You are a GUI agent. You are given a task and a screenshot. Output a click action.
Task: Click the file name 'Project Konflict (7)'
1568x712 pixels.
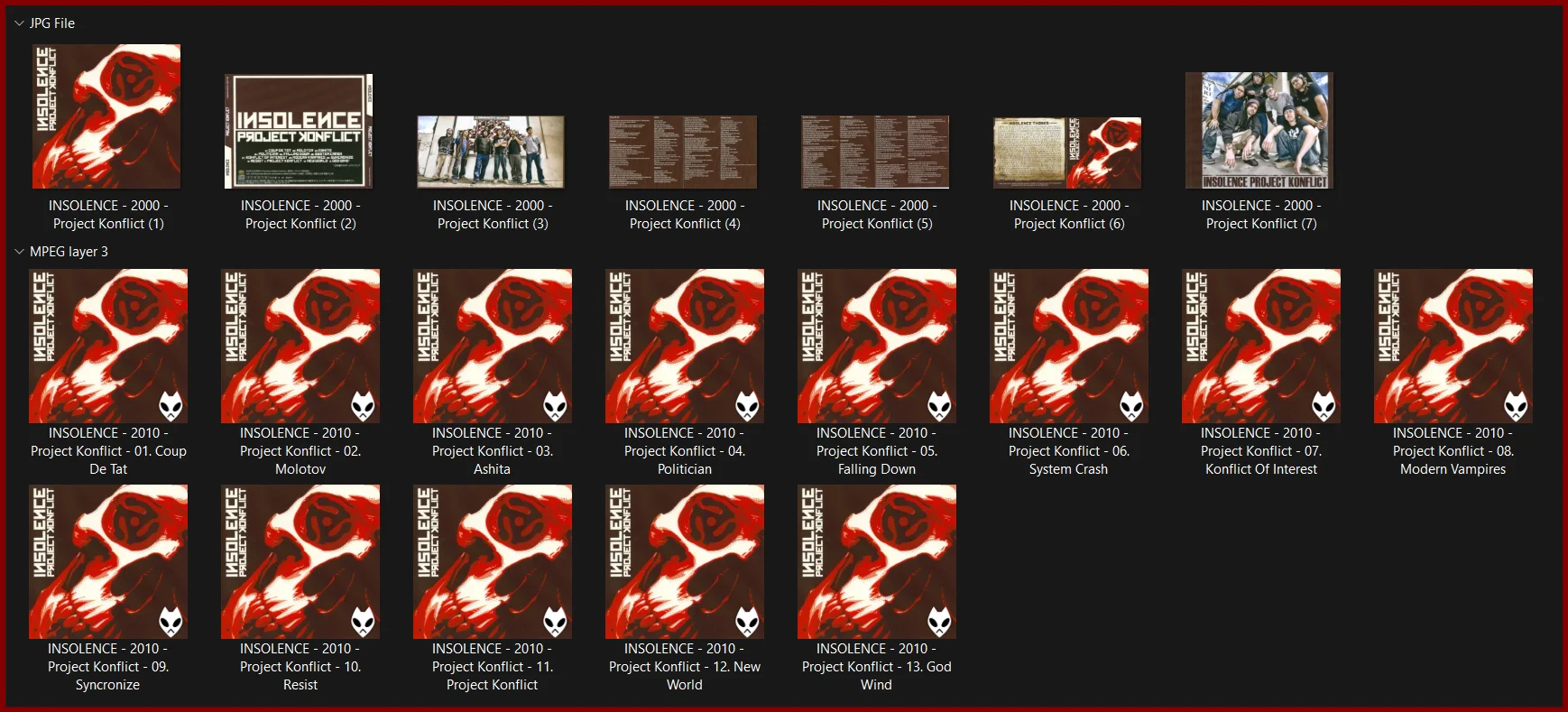coord(1261,215)
